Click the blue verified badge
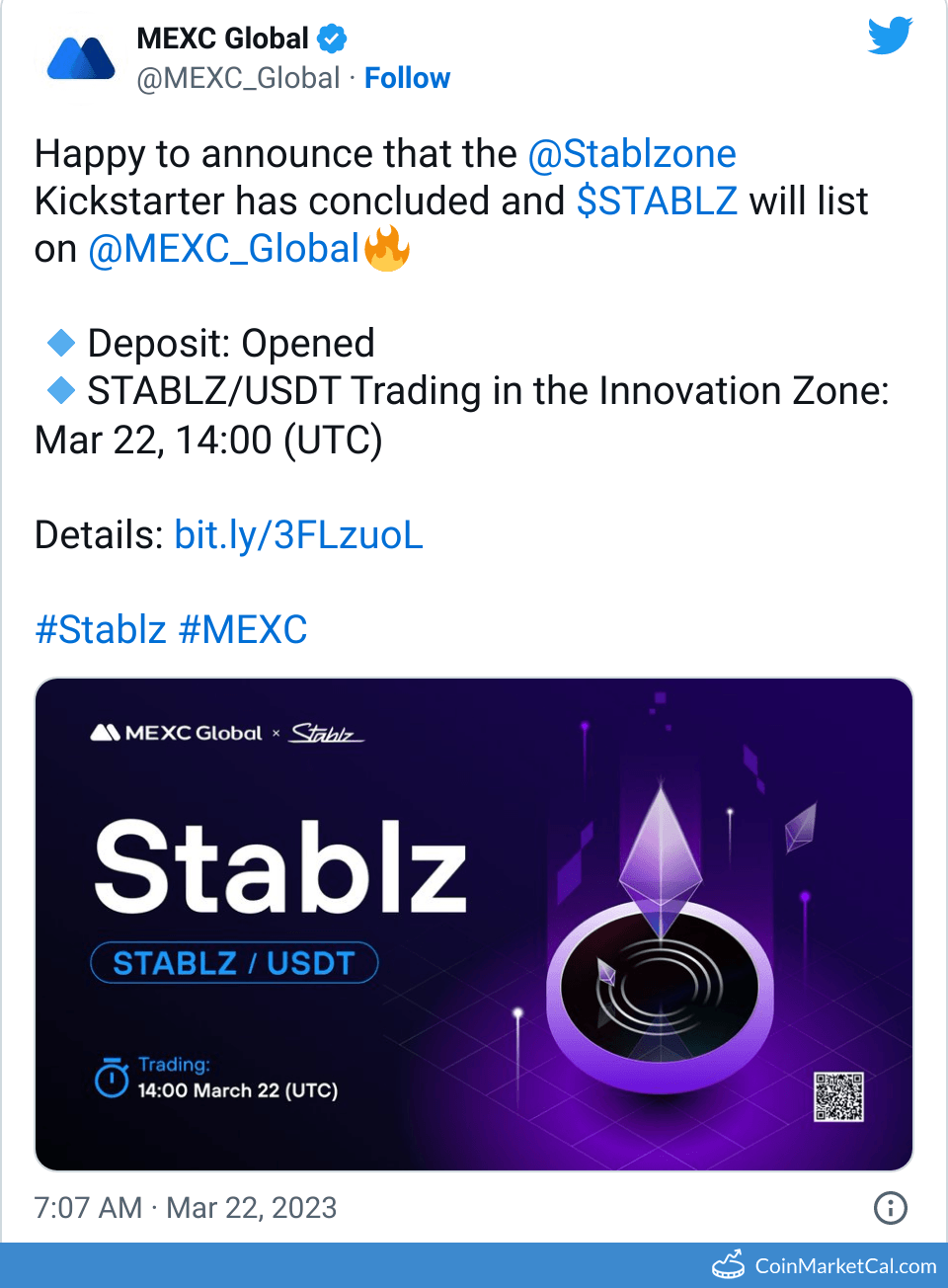The width and height of the screenshot is (948, 1288). [x=333, y=40]
